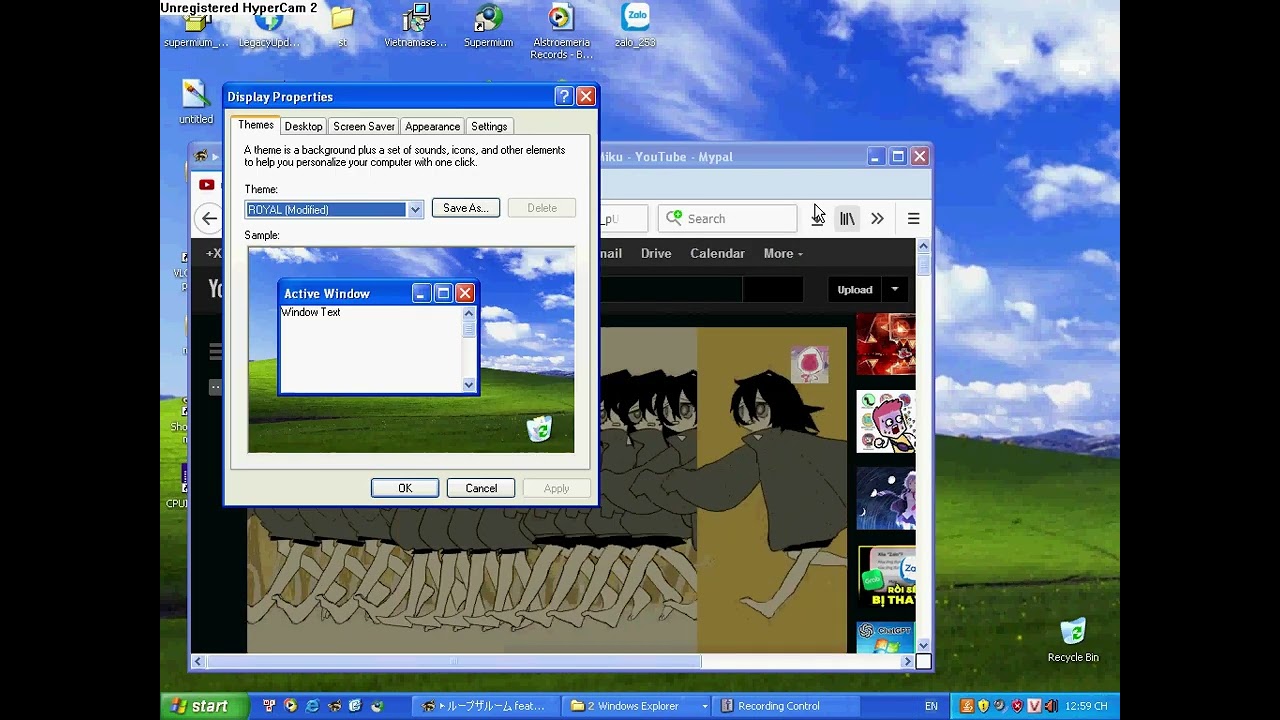Open the Drive link in YouTube top bar
Screen dimensions: 1280x720
656,254
